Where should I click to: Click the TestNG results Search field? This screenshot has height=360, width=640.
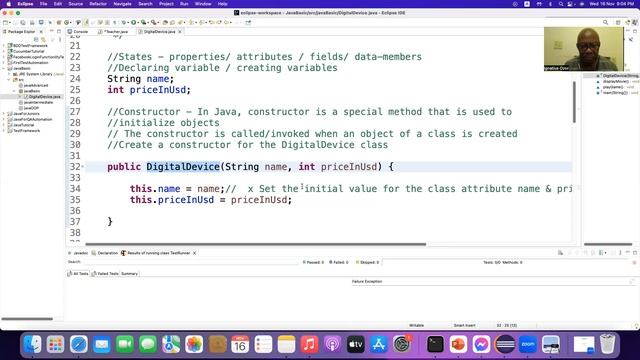coord(191,262)
